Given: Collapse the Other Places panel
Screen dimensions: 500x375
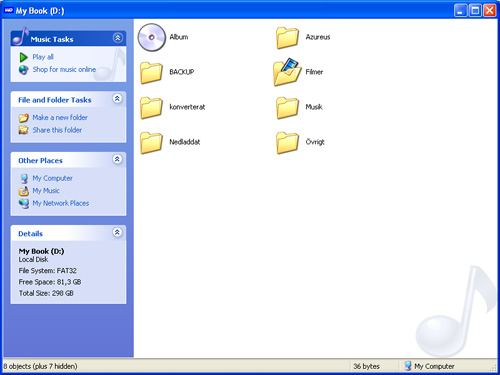Looking at the screenshot, I should (x=117, y=159).
